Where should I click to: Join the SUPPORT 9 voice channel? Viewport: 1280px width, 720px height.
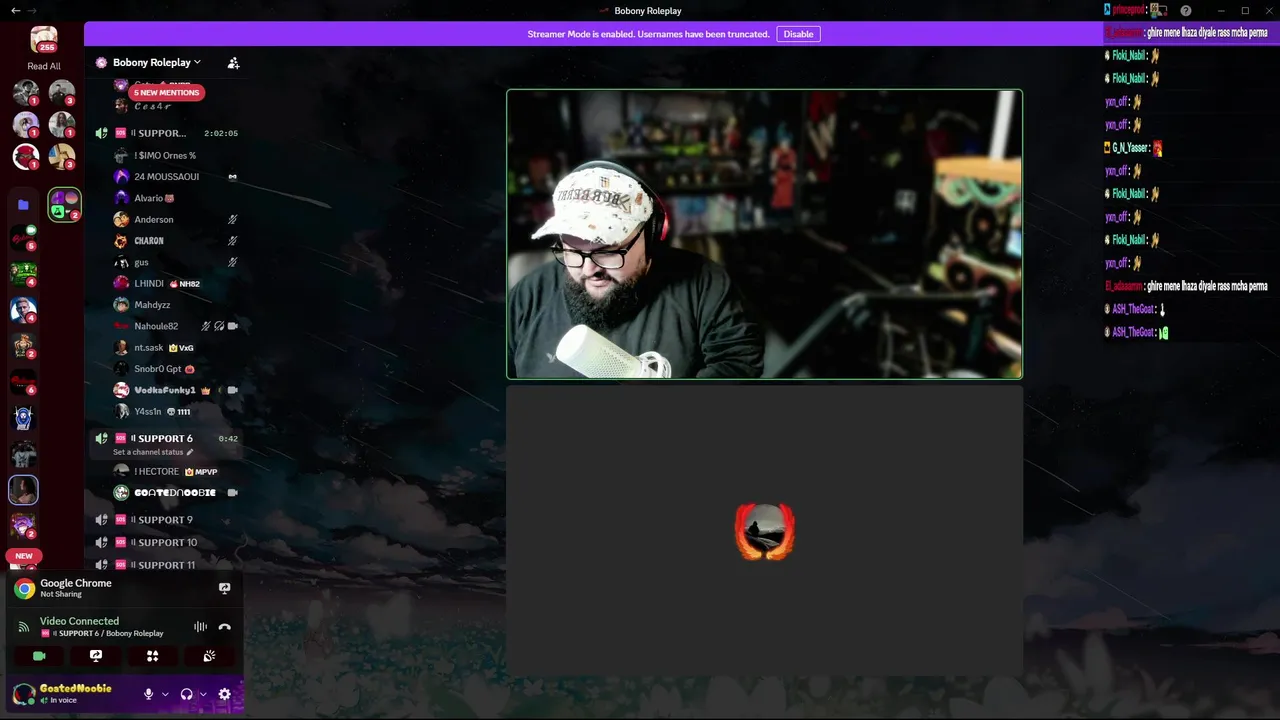tap(166, 520)
